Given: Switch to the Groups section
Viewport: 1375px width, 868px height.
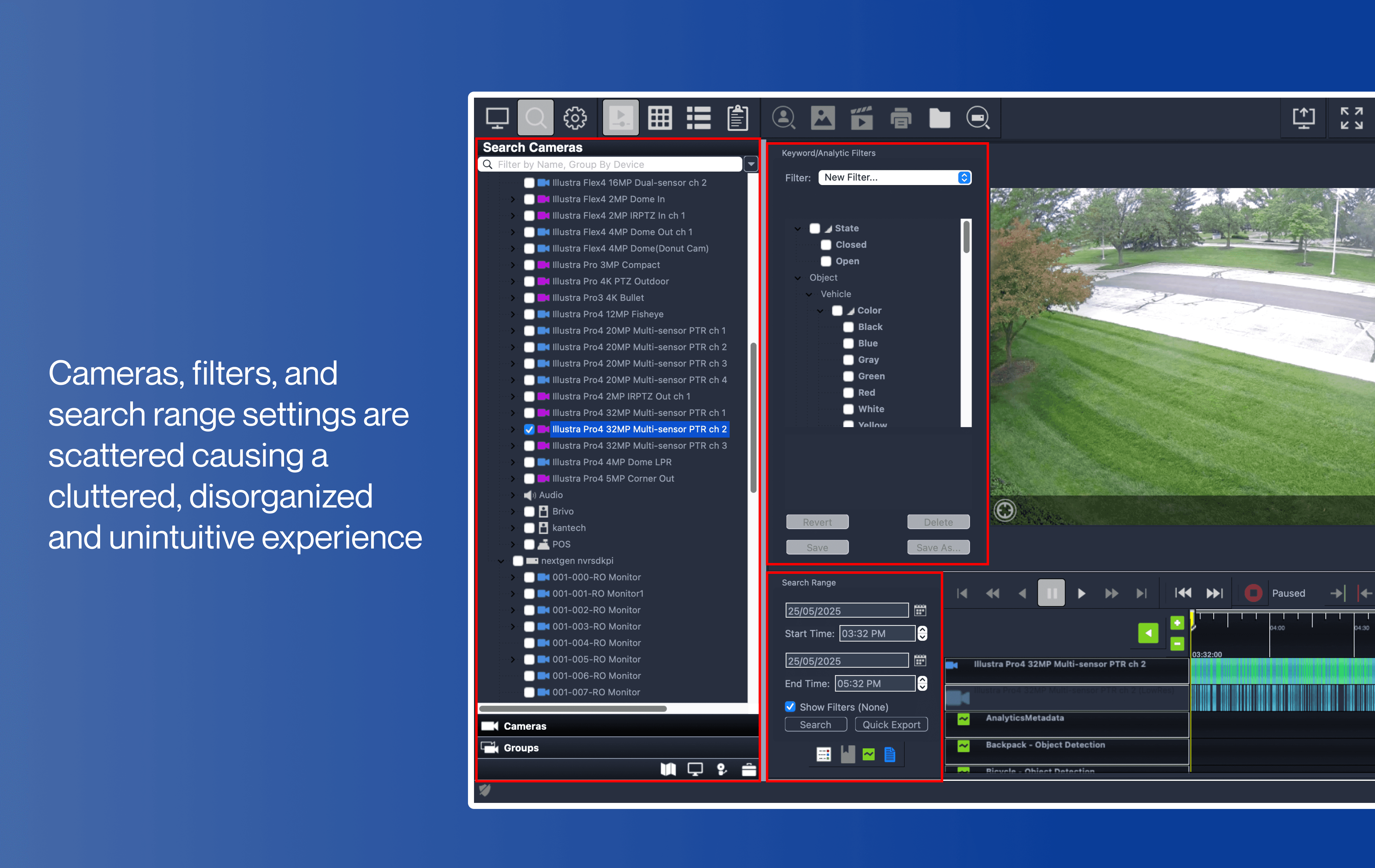Looking at the screenshot, I should pos(520,747).
